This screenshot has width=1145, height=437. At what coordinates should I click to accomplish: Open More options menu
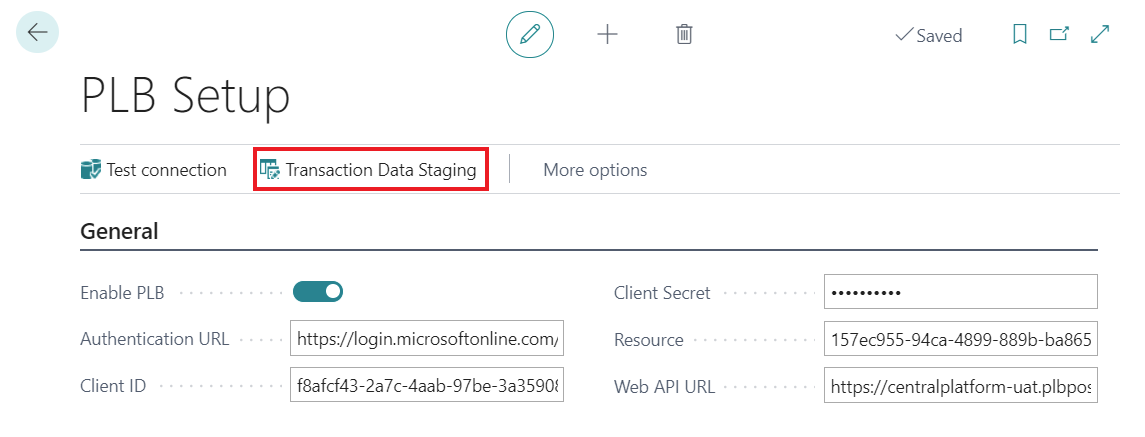tap(595, 170)
